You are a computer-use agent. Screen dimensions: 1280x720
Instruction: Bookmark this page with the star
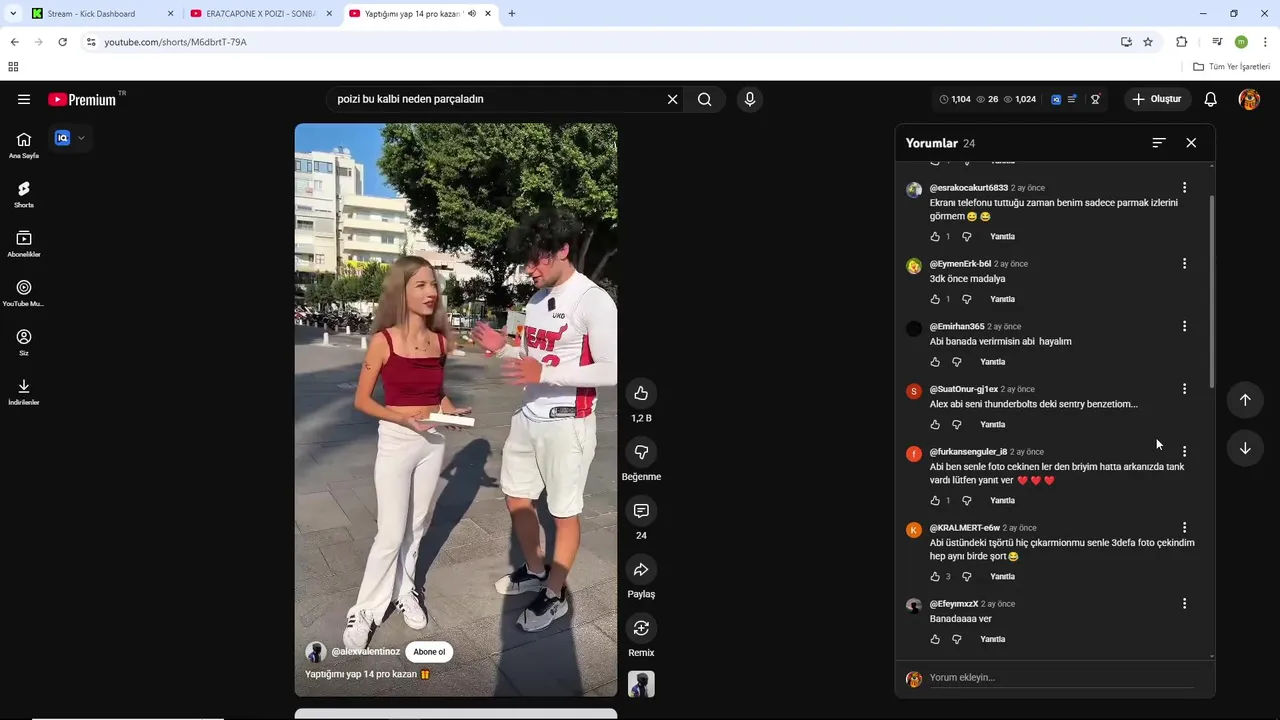[x=1148, y=42]
